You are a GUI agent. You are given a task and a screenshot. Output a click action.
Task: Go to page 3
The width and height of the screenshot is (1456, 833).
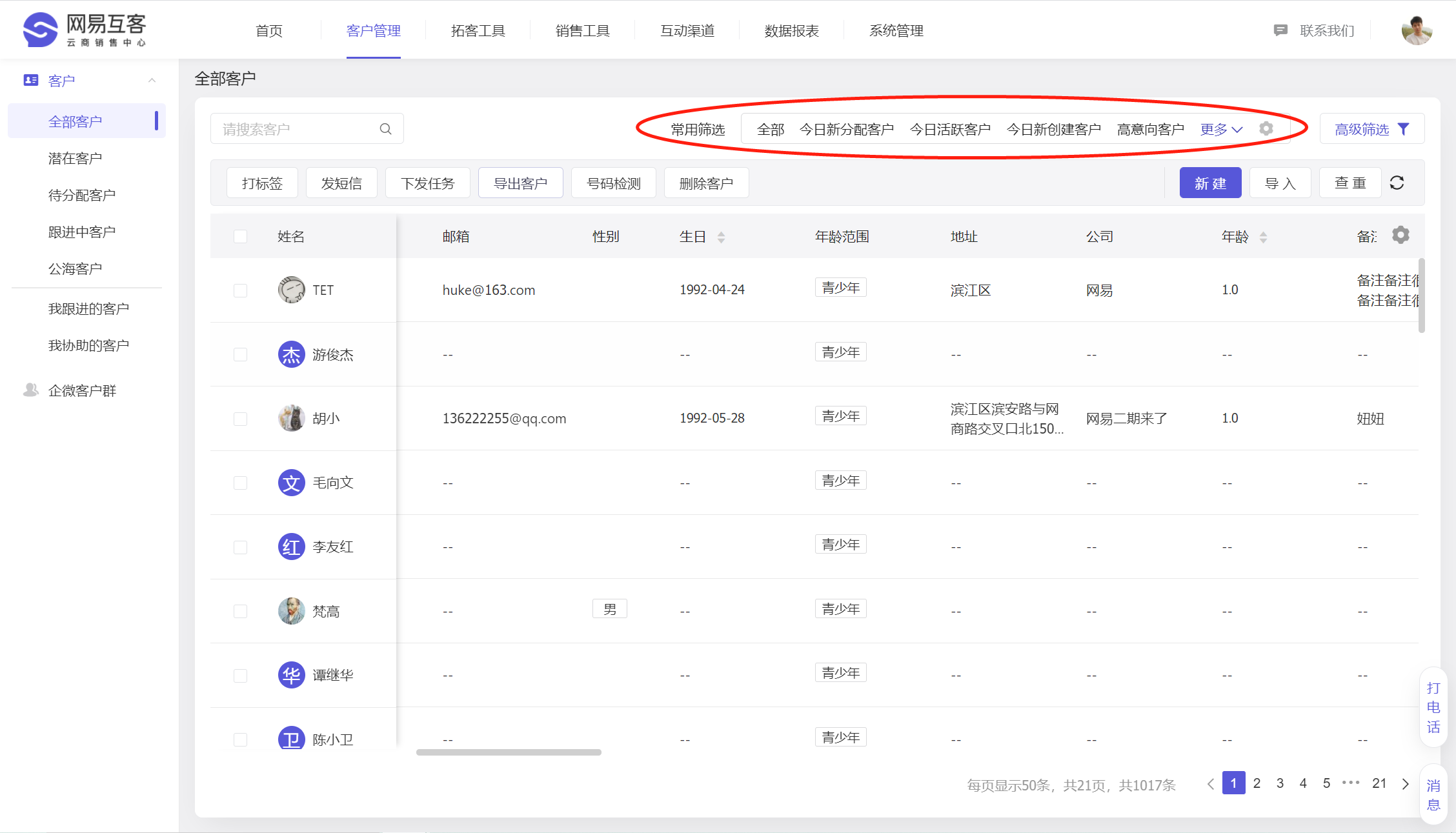pyautogui.click(x=1280, y=783)
